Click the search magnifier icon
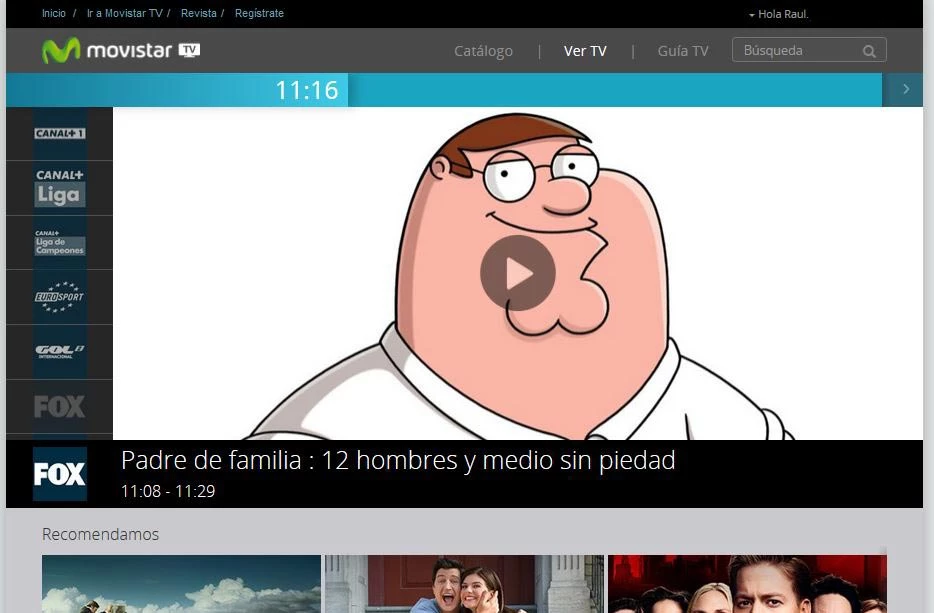934x613 pixels. click(x=868, y=50)
